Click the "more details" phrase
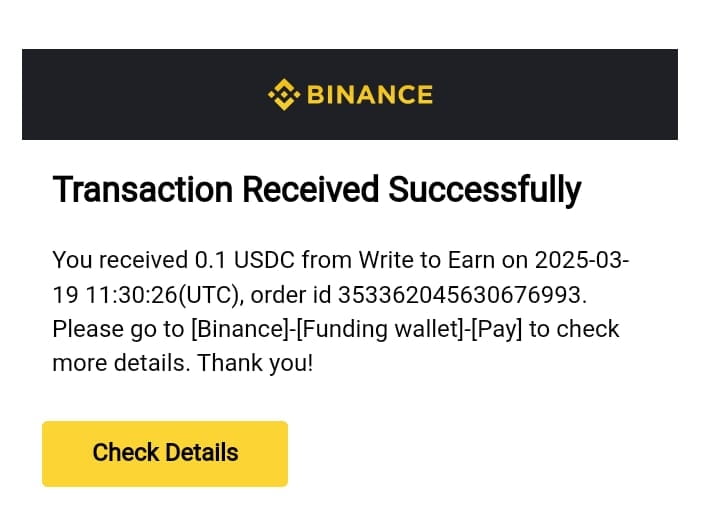Screen dimensions: 709x514 click(120, 362)
